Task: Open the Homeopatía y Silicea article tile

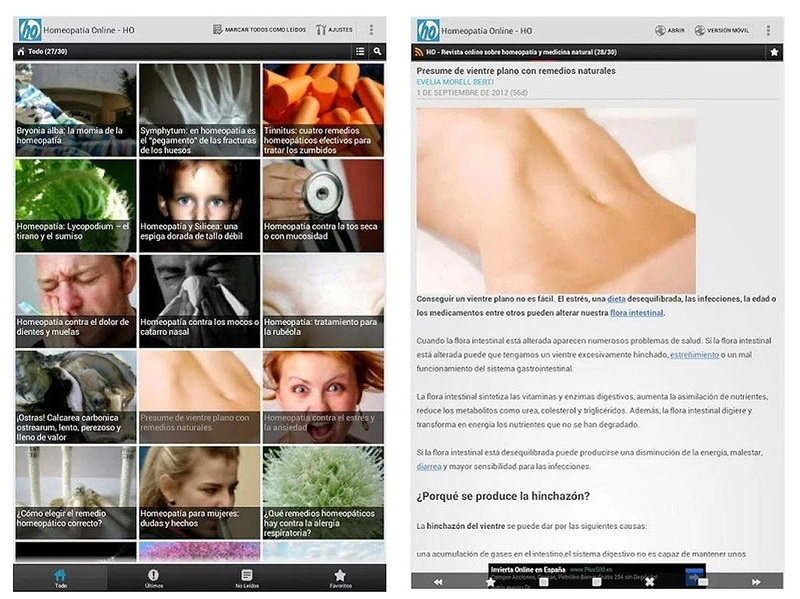Action: coord(199,206)
